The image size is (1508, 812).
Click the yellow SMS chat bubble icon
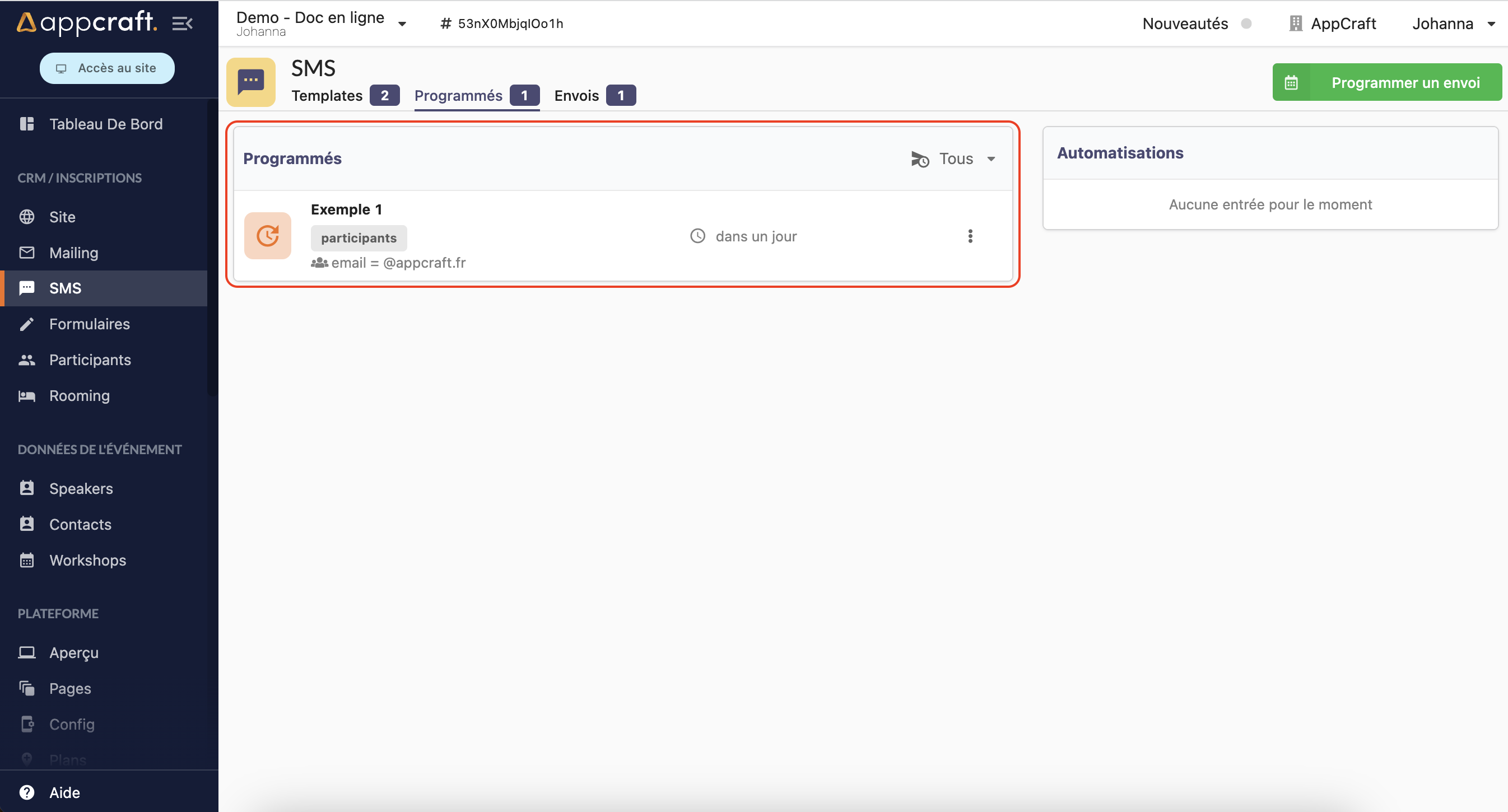[251, 82]
